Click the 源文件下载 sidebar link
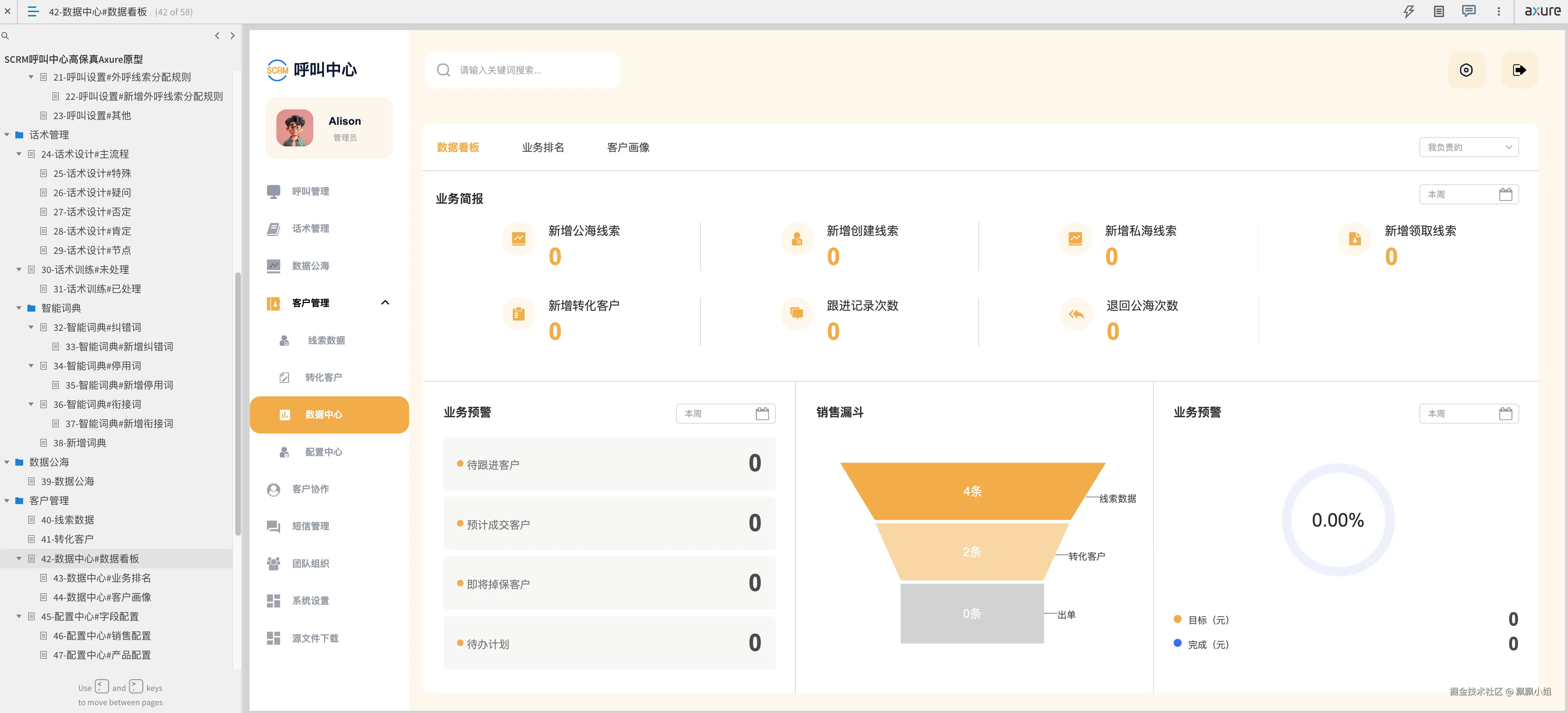The height and width of the screenshot is (713, 1568). [x=315, y=638]
